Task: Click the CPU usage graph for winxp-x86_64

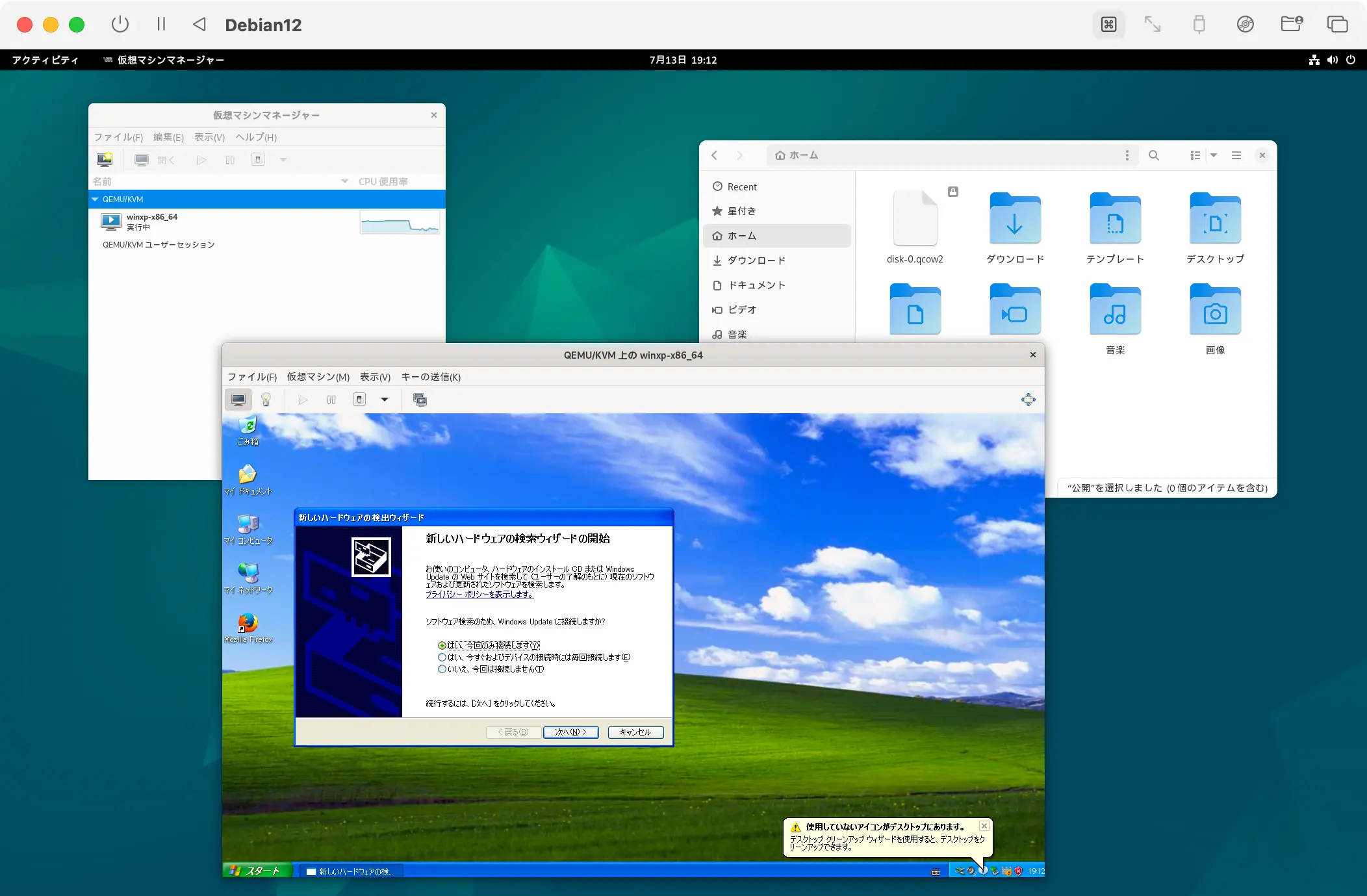Action: coord(400,222)
